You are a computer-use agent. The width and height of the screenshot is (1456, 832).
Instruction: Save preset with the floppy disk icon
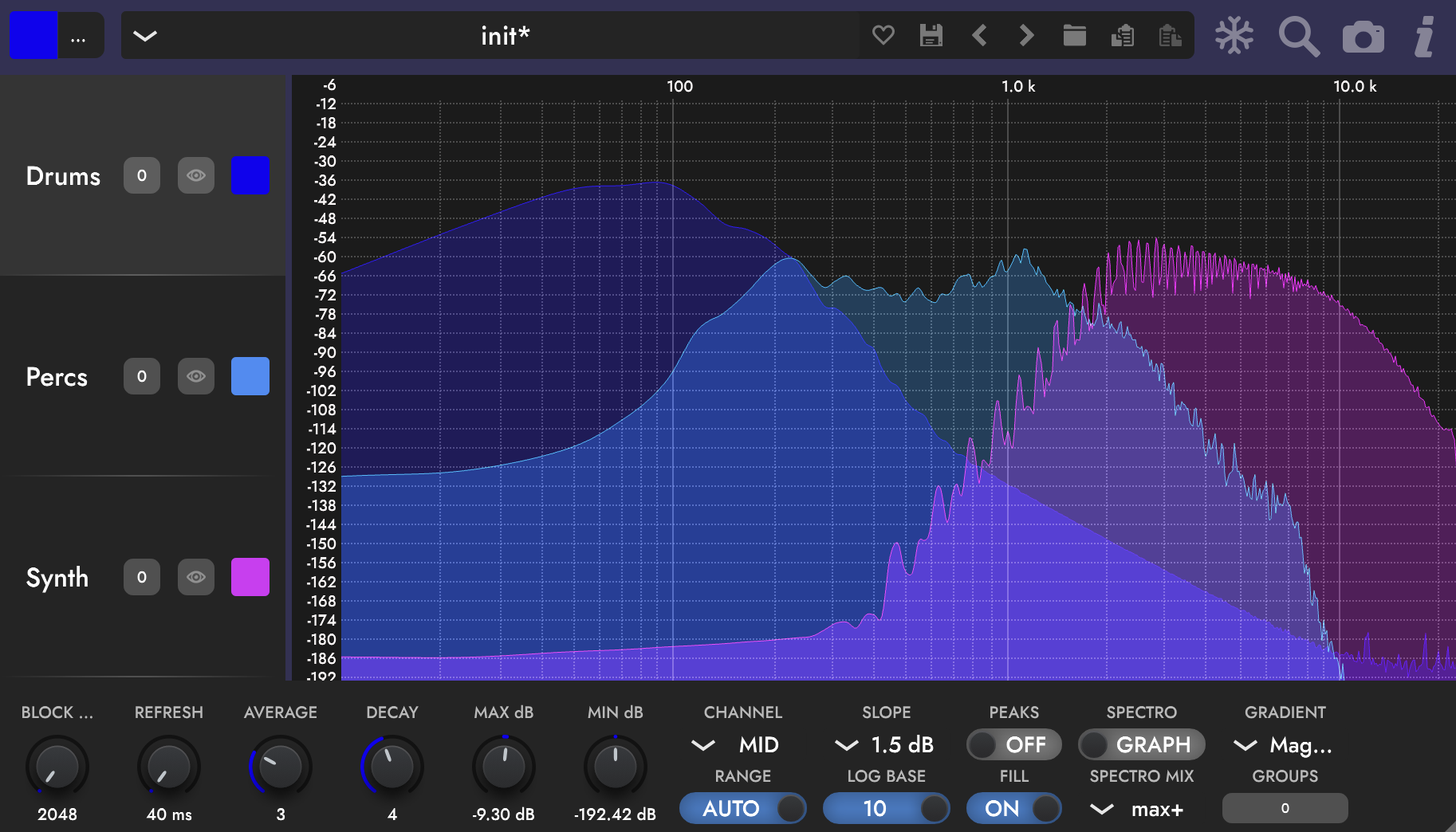point(931,35)
